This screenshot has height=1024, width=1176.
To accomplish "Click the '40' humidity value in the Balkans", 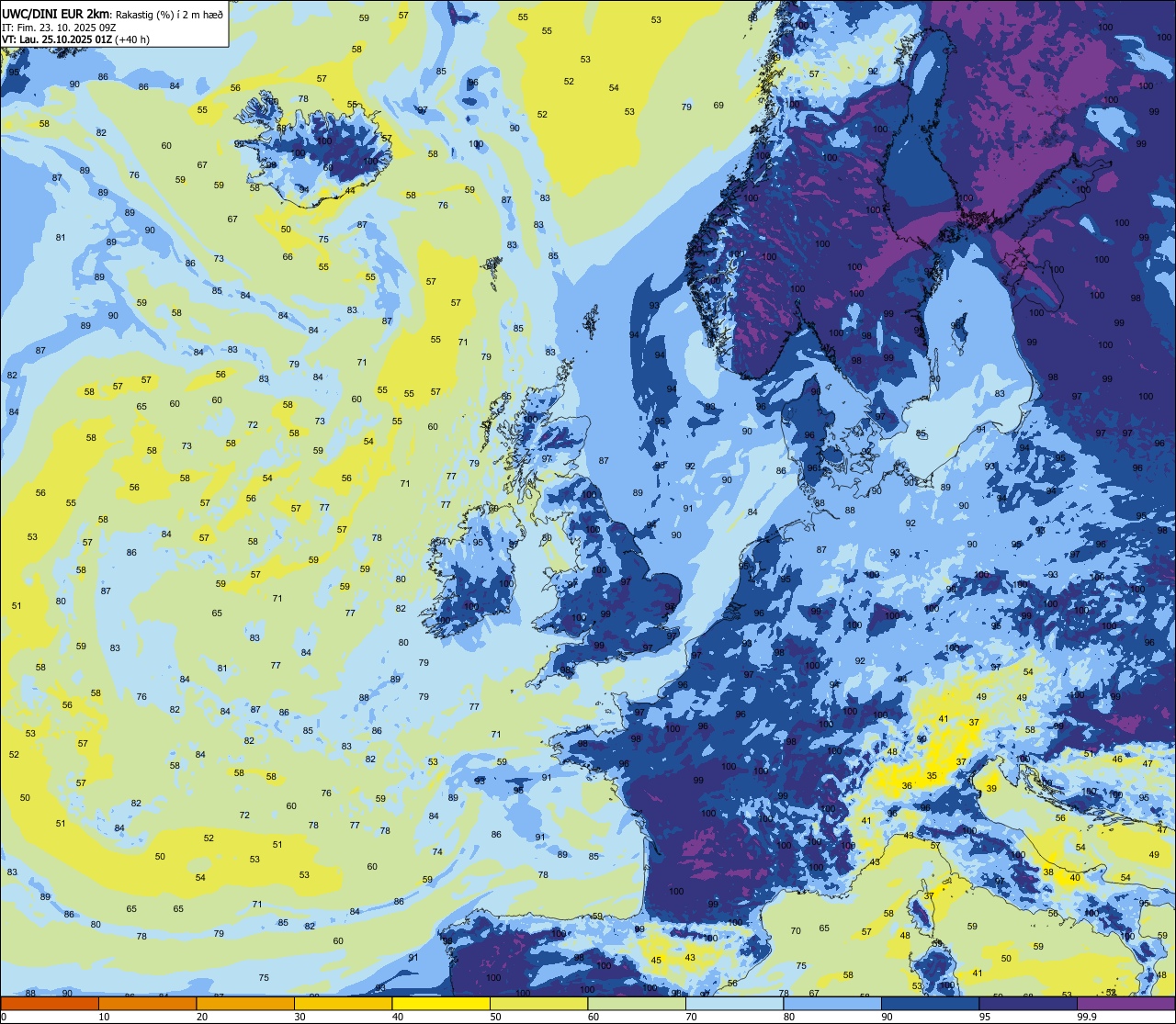I will tap(1075, 878).
